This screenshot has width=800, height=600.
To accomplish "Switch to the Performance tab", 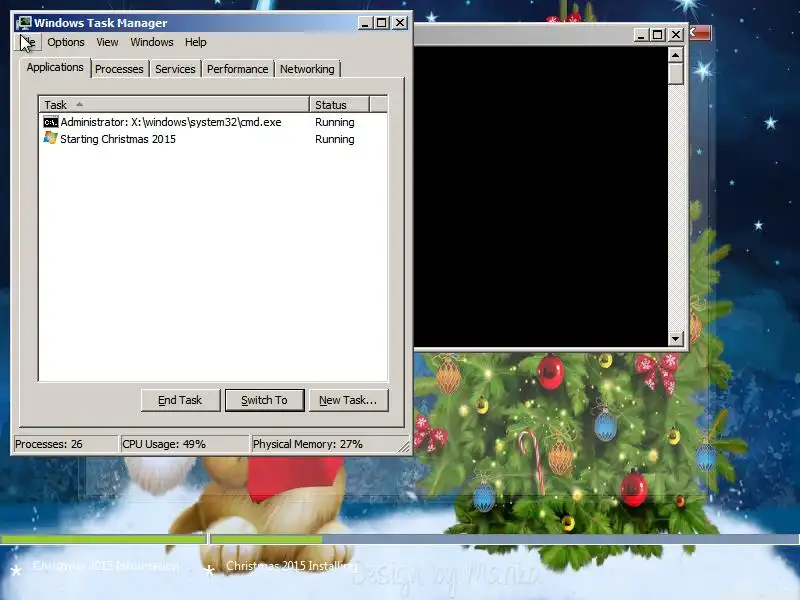I will [x=237, y=69].
